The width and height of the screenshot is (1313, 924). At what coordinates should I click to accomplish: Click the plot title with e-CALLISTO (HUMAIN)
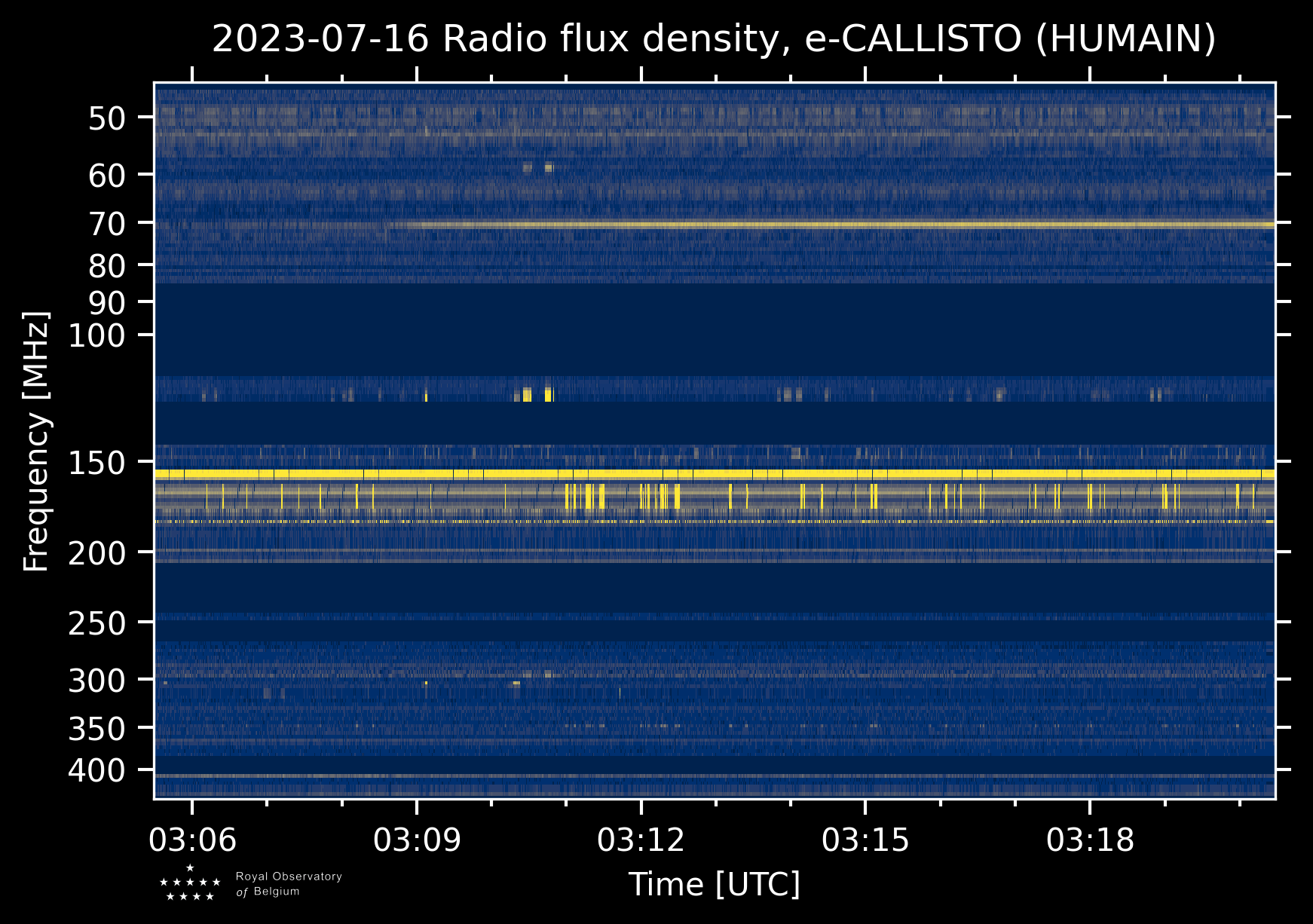(714, 39)
